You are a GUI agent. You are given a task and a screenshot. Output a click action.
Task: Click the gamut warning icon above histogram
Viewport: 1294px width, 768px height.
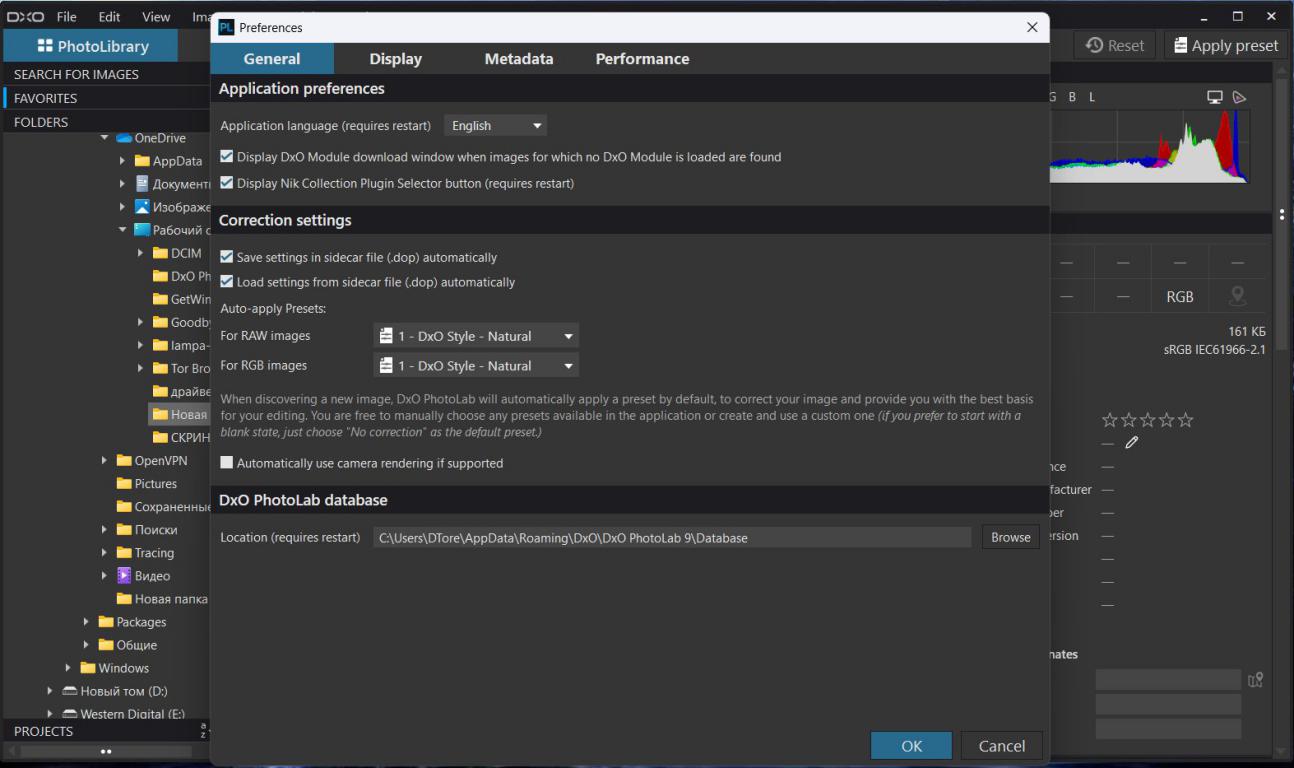[x=1240, y=97]
